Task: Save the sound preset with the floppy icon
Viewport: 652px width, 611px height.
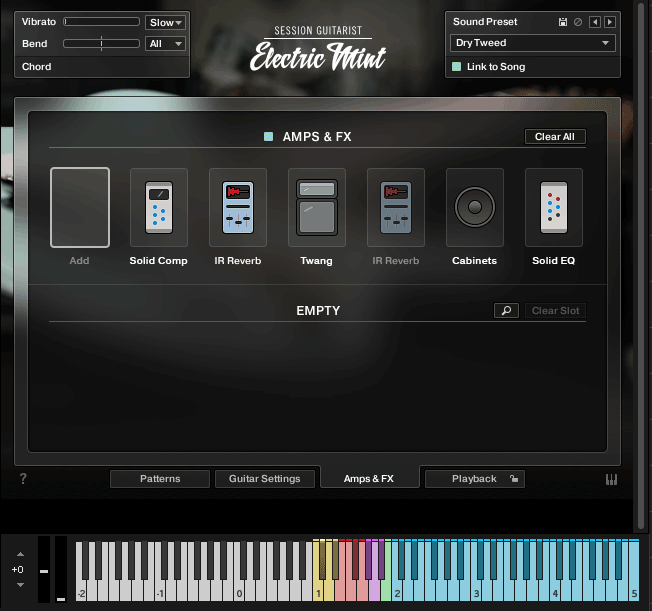Action: (563, 22)
